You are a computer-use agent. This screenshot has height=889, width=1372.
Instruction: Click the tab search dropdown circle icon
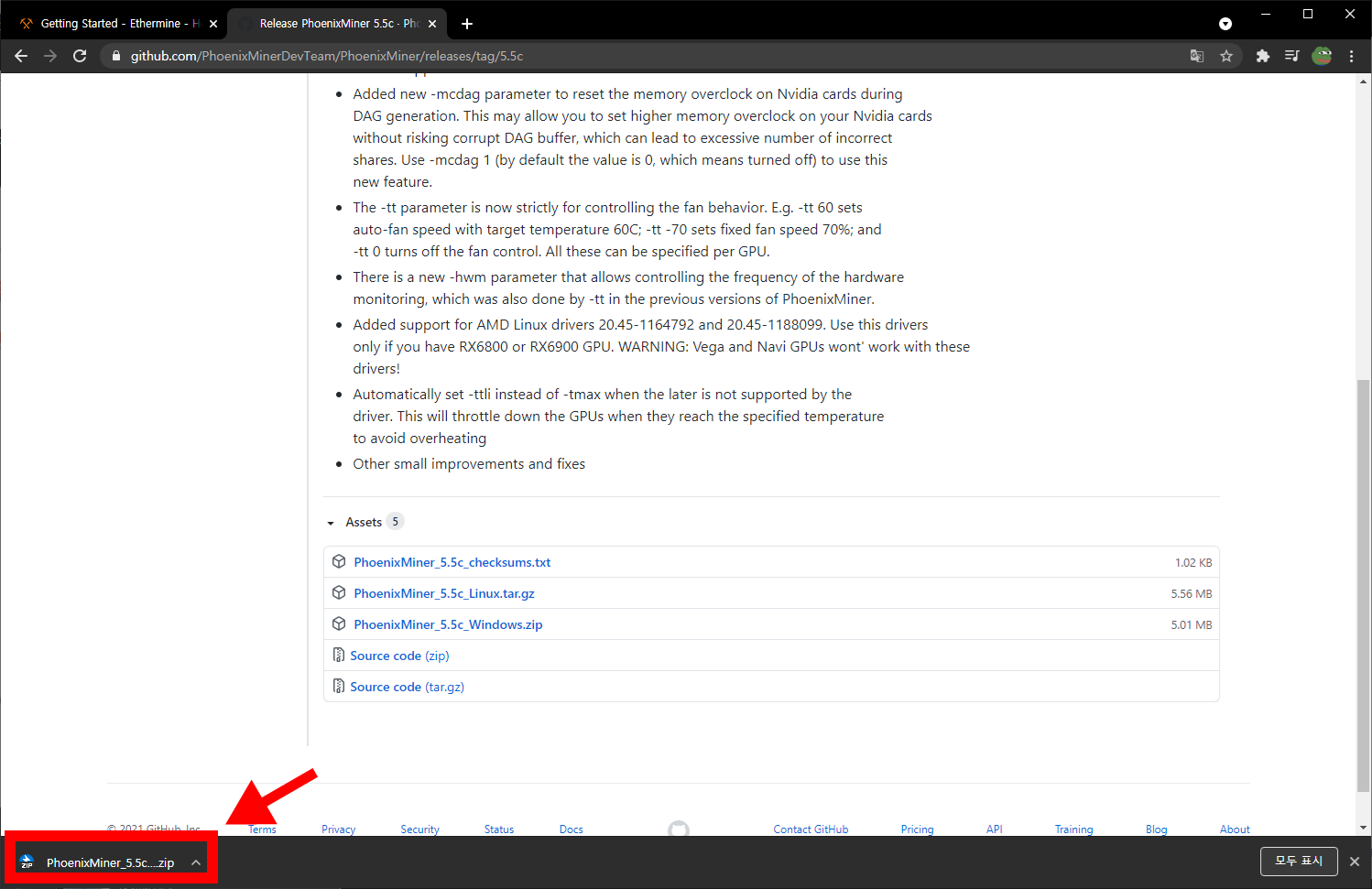(1225, 24)
